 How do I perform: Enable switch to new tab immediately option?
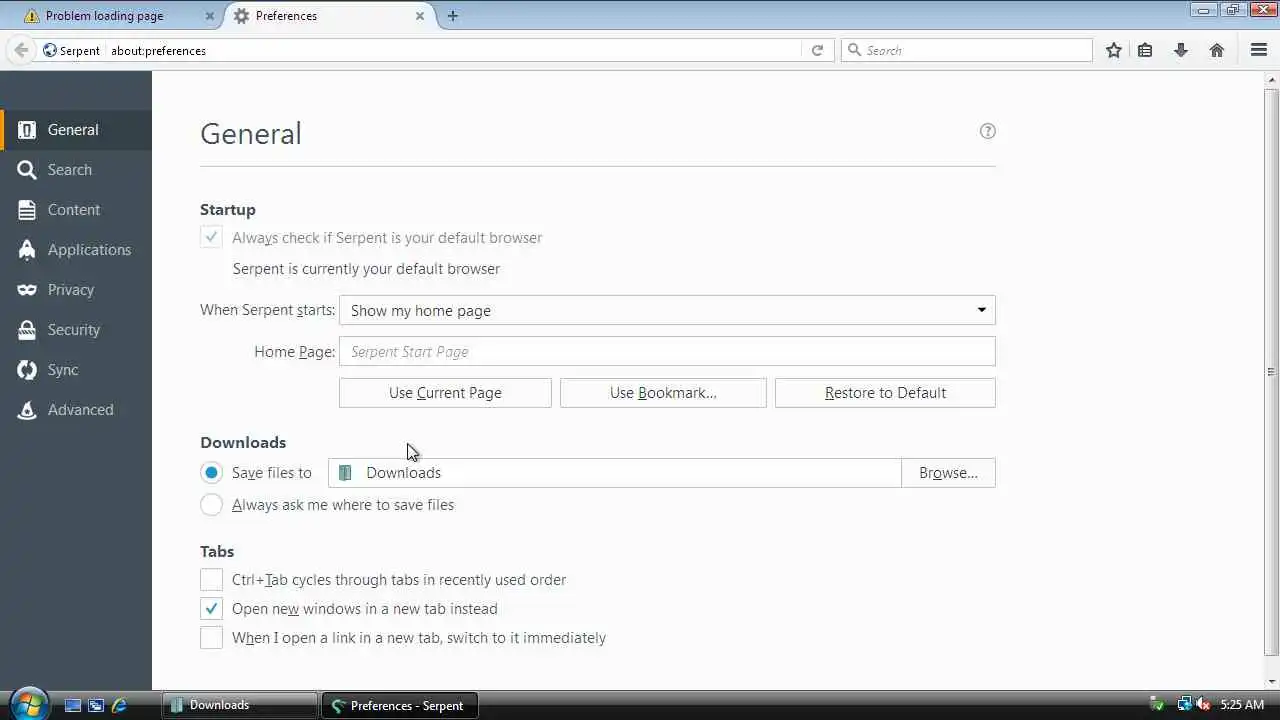(x=211, y=637)
